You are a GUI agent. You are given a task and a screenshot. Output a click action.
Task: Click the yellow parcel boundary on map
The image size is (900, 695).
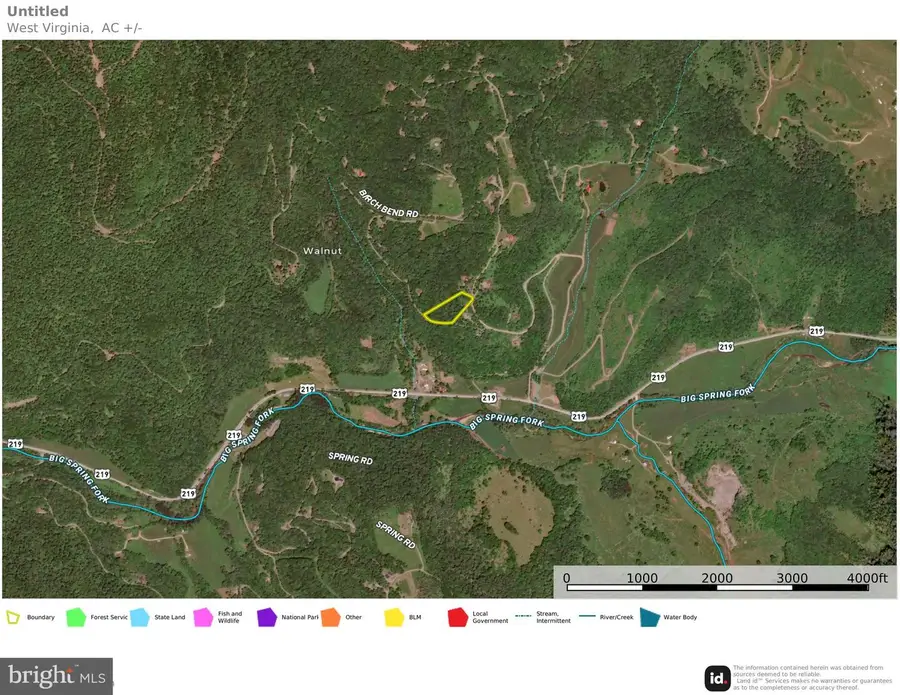(448, 309)
